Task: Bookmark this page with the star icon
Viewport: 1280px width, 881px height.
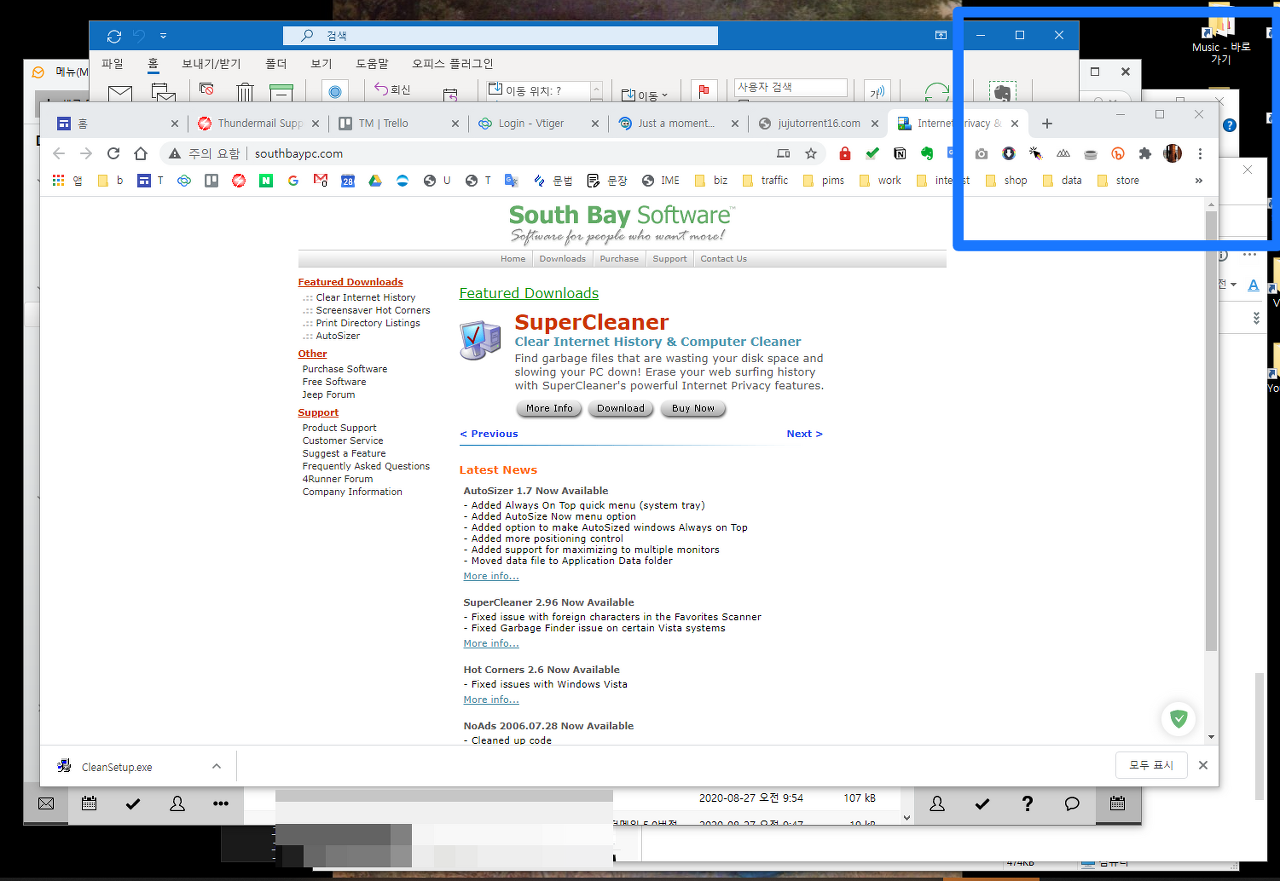Action: click(x=811, y=153)
